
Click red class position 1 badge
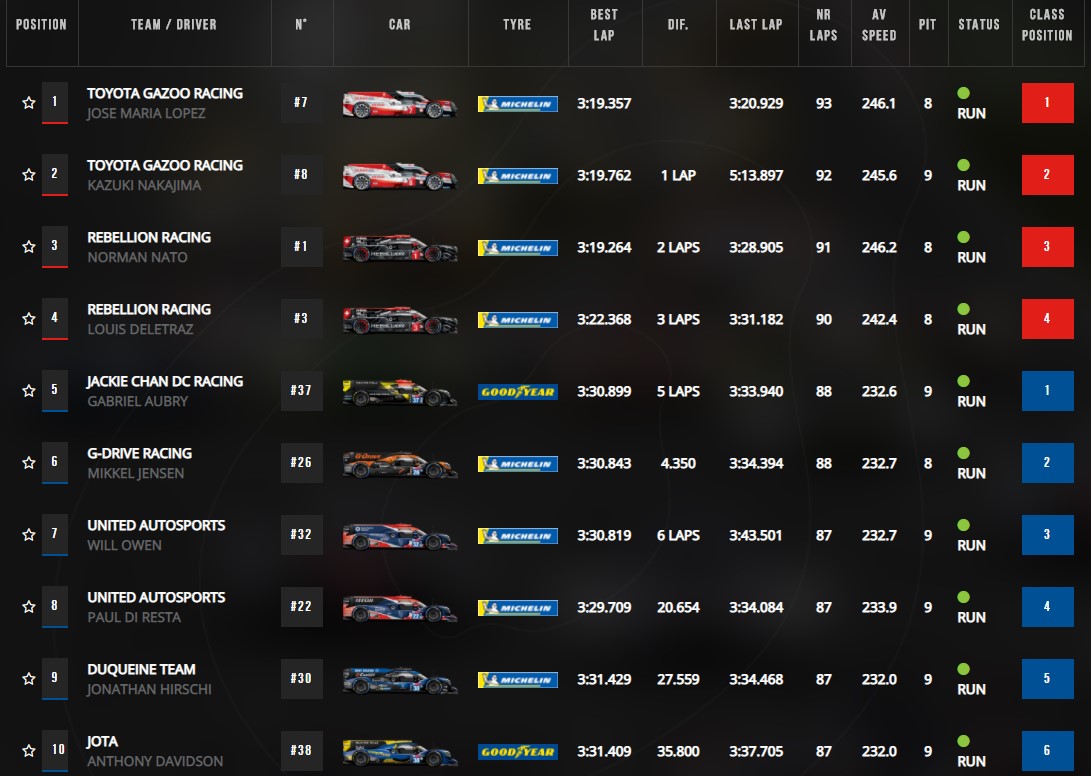[1047, 103]
